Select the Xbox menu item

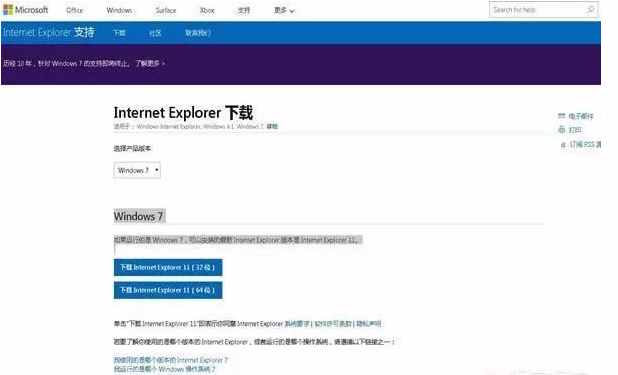(x=207, y=10)
